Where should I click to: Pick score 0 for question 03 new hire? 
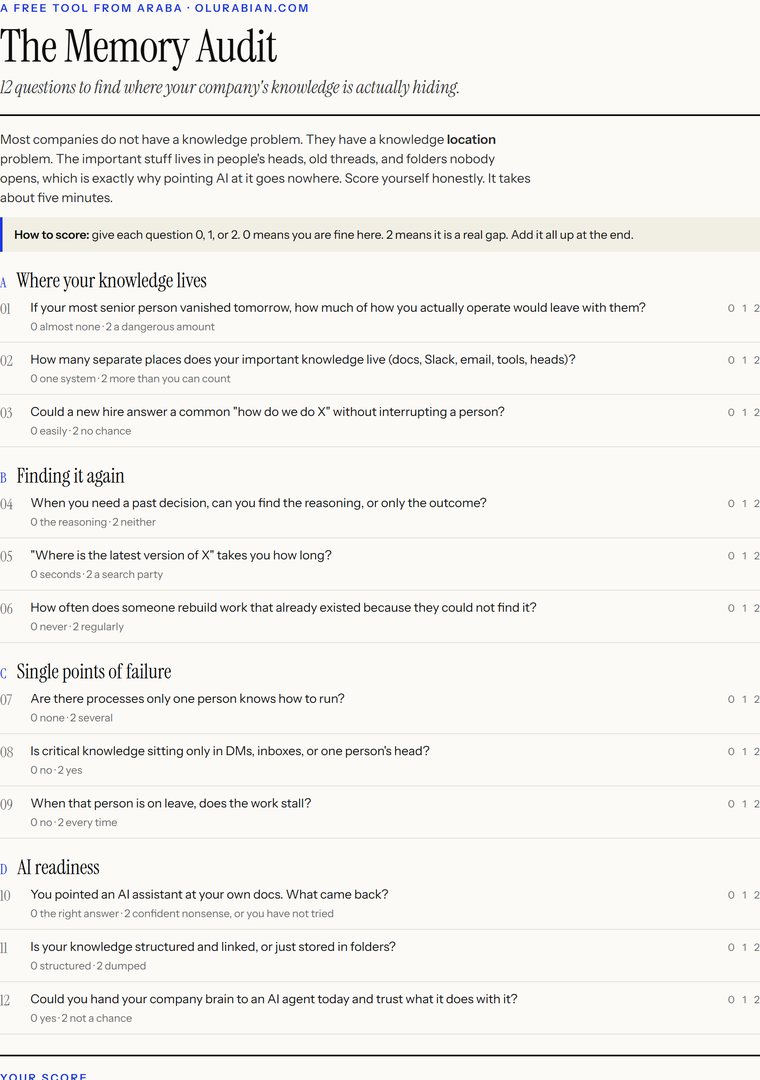click(731, 413)
